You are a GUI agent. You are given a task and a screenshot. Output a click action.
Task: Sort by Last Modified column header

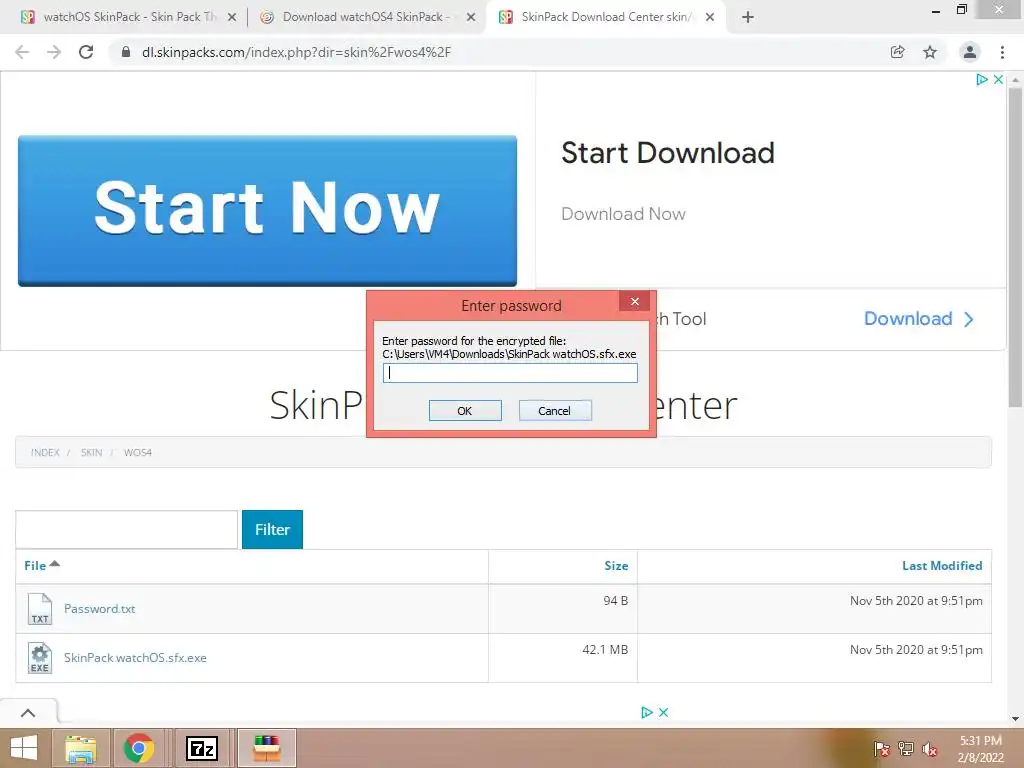pos(942,566)
